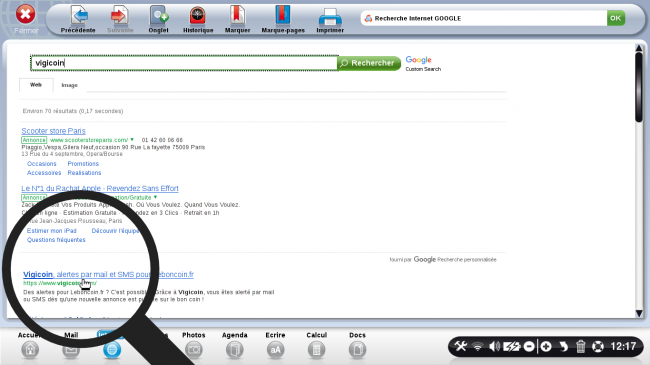Select the Web results tab
Image resolution: width=650 pixels, height=365 pixels.
tap(36, 85)
